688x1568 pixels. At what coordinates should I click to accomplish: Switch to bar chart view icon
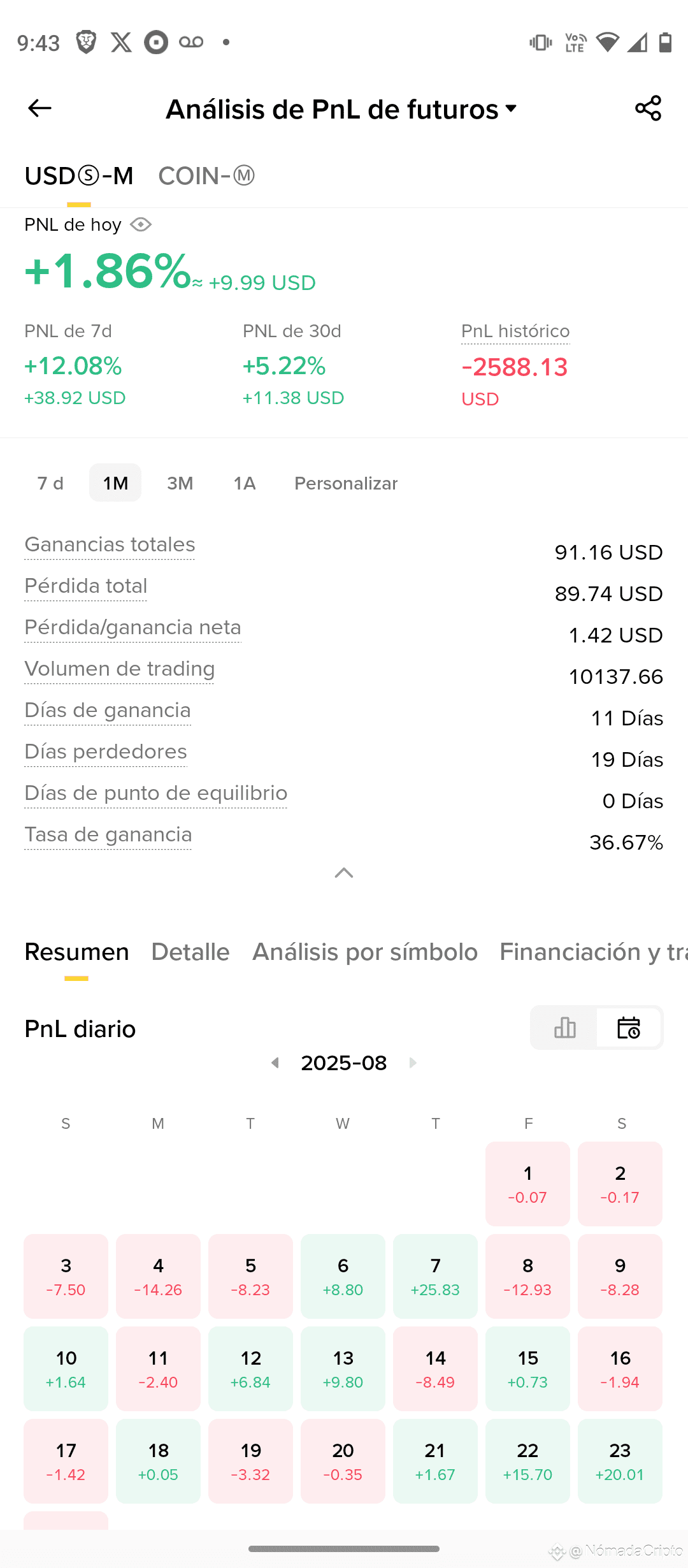pos(565,1027)
